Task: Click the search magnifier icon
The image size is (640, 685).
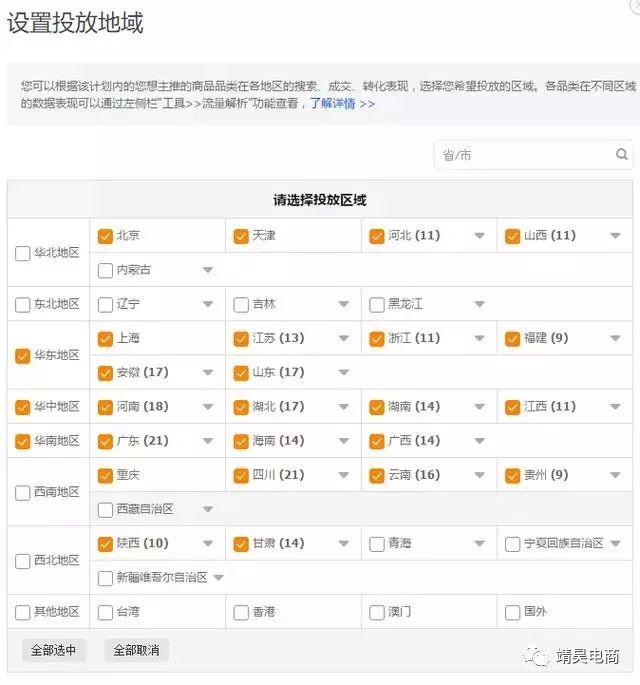Action: coord(622,154)
